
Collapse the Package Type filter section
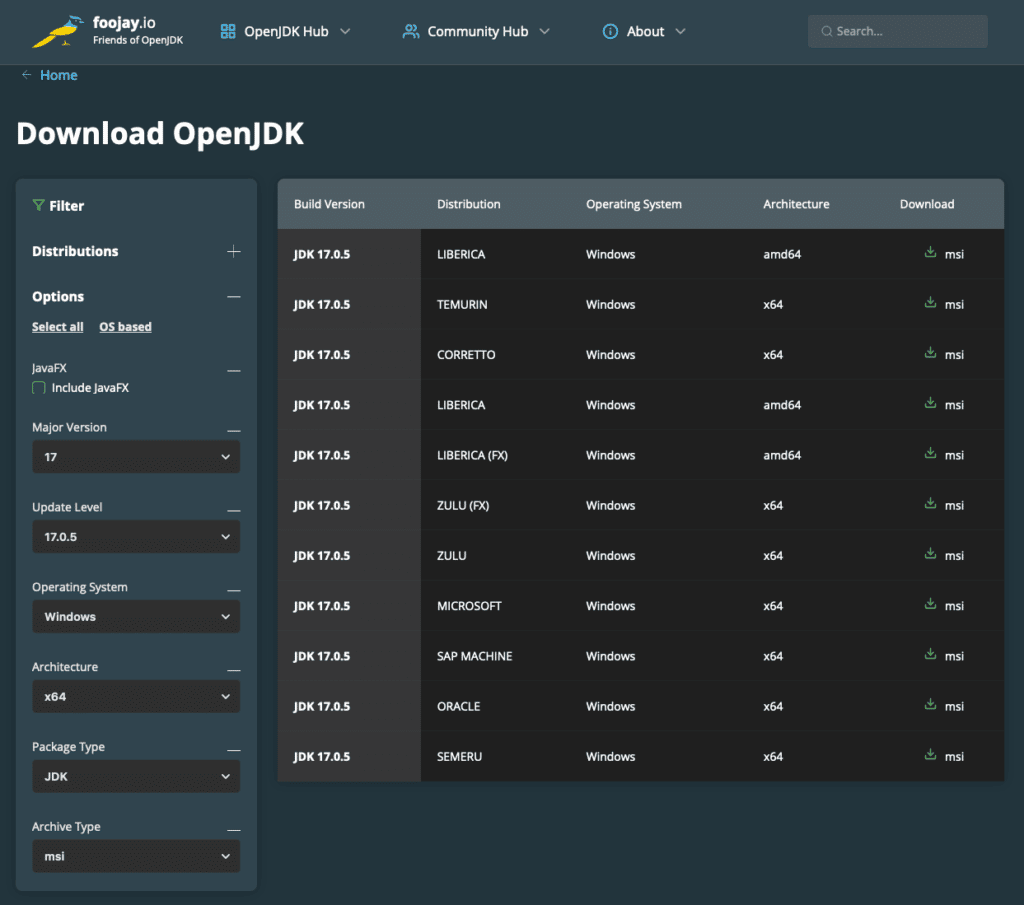234,750
